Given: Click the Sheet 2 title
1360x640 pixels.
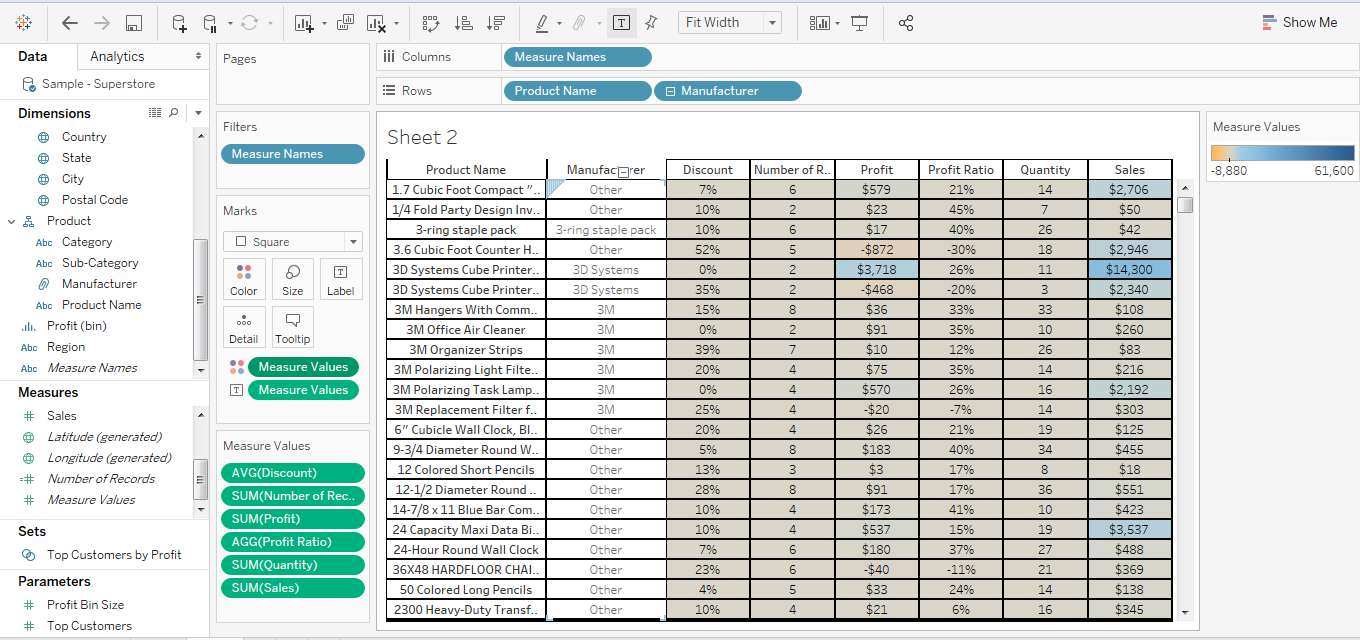Looking at the screenshot, I should click(422, 137).
